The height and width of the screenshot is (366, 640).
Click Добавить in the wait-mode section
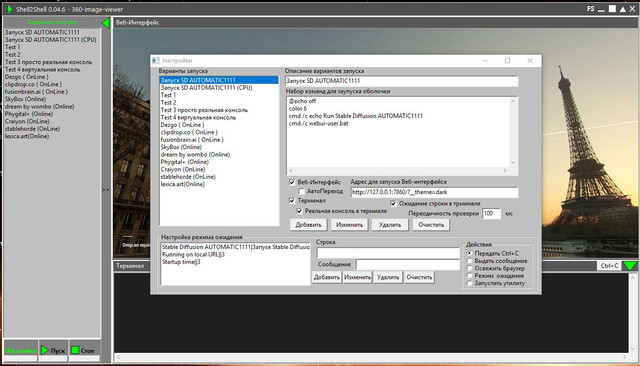coord(327,277)
